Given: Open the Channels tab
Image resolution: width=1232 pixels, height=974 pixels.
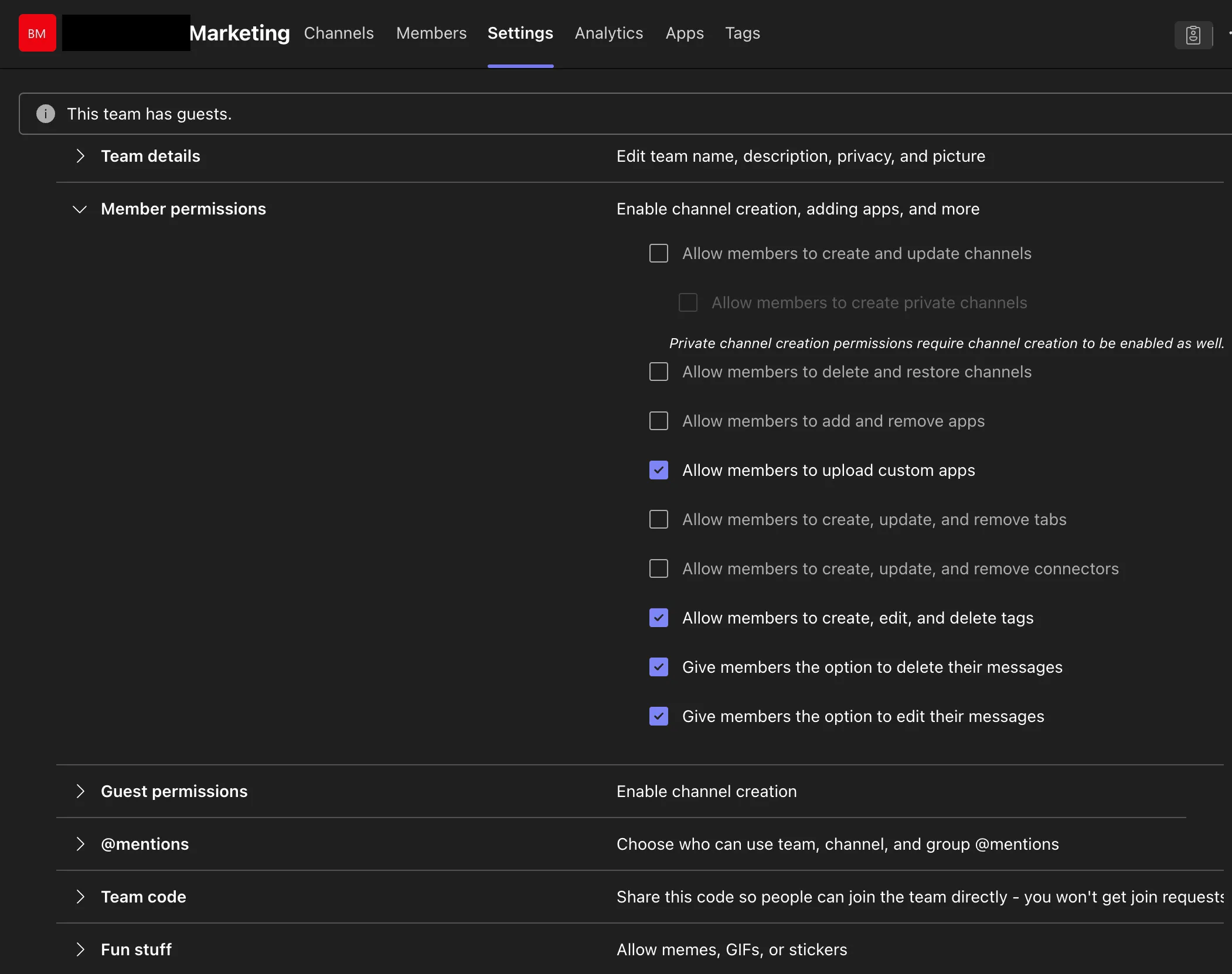Looking at the screenshot, I should [x=339, y=33].
